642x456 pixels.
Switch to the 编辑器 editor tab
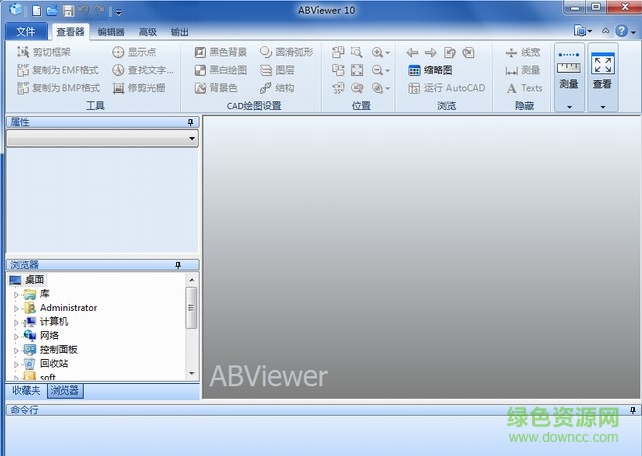pos(111,32)
